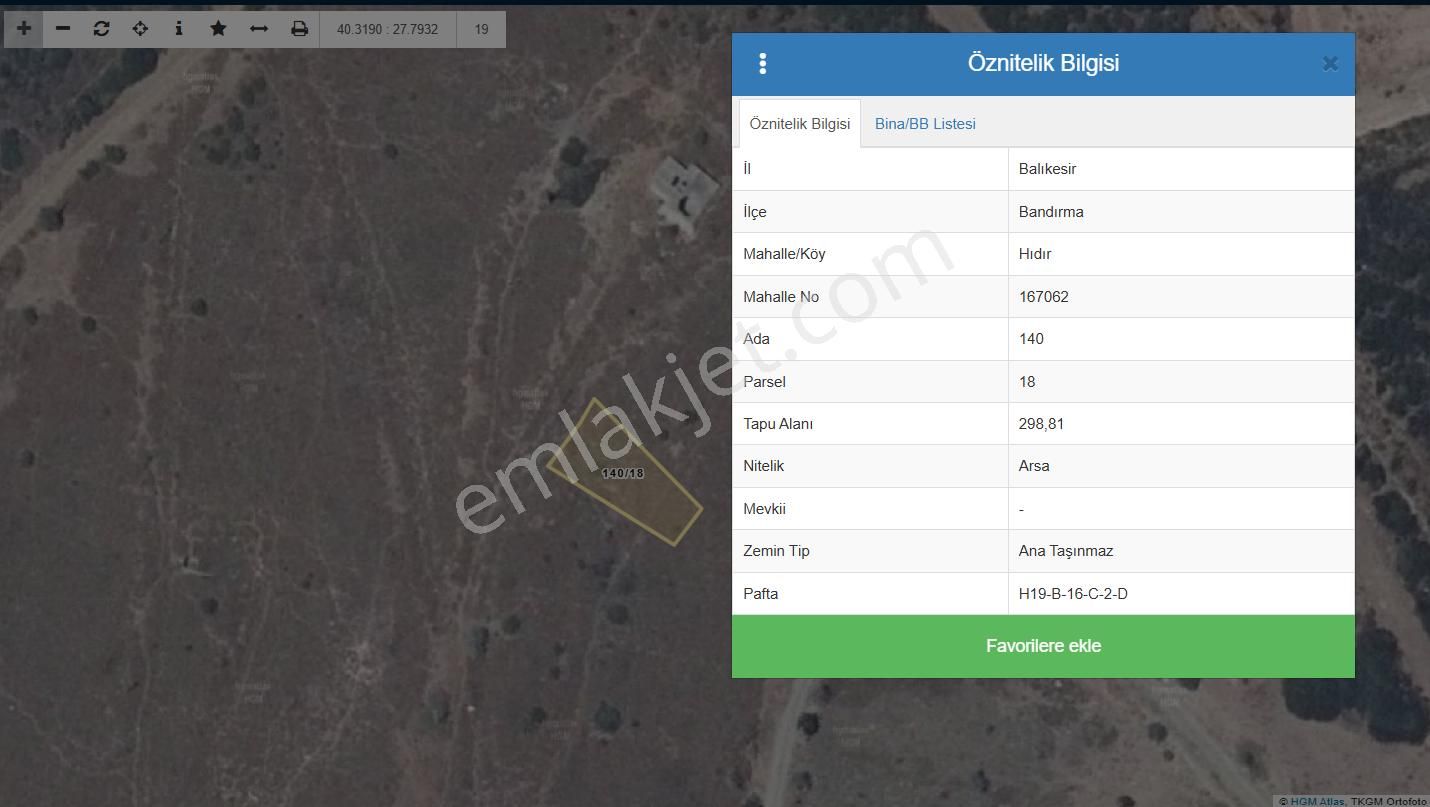Click the Pafta label
This screenshot has height=807, width=1430.
coord(760,594)
